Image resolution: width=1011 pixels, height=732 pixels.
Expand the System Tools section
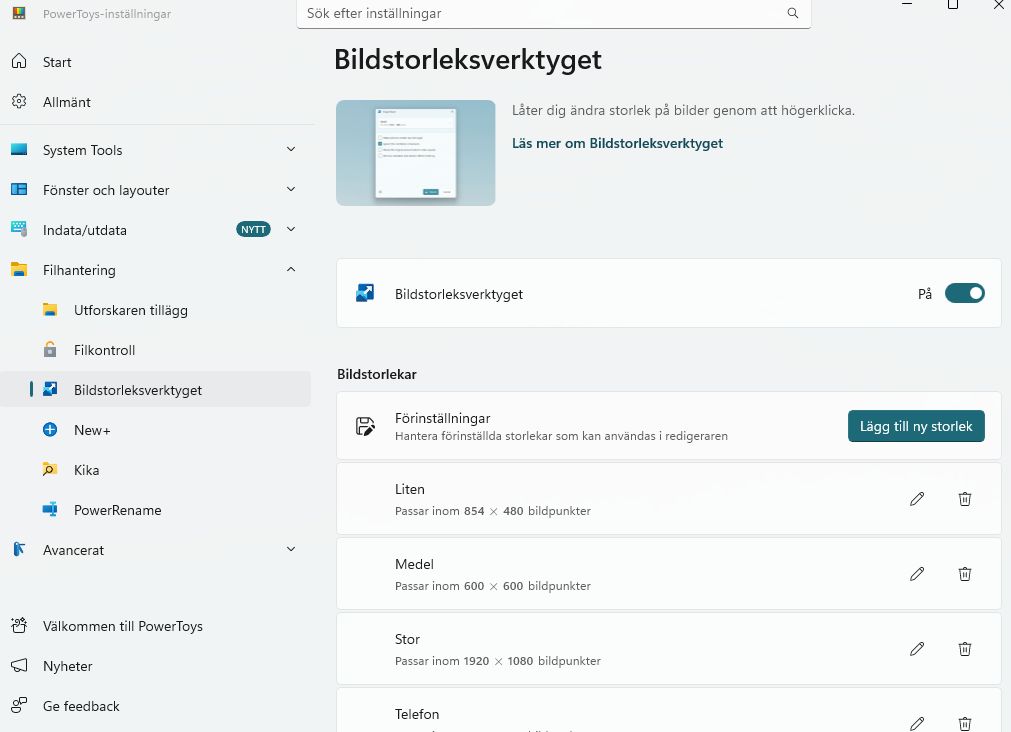coord(291,149)
